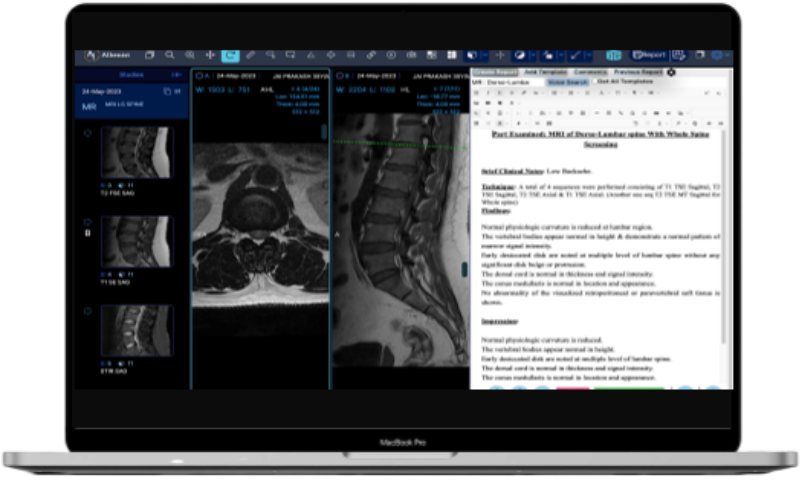Click the highlighted cyan active tool
Viewport: 804px width, 484px height.
click(x=230, y=55)
